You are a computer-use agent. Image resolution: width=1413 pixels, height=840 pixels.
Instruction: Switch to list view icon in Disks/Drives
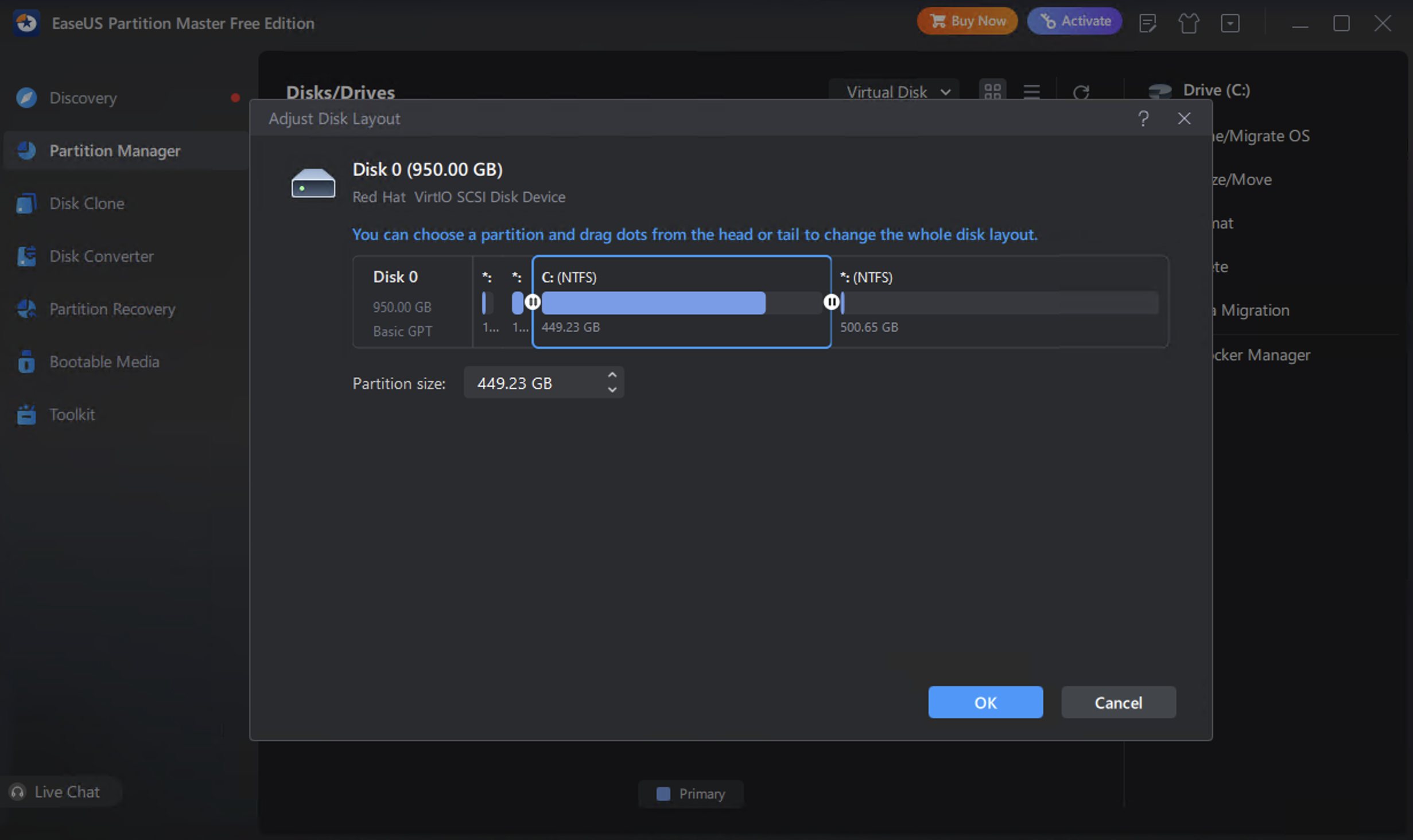click(1031, 92)
